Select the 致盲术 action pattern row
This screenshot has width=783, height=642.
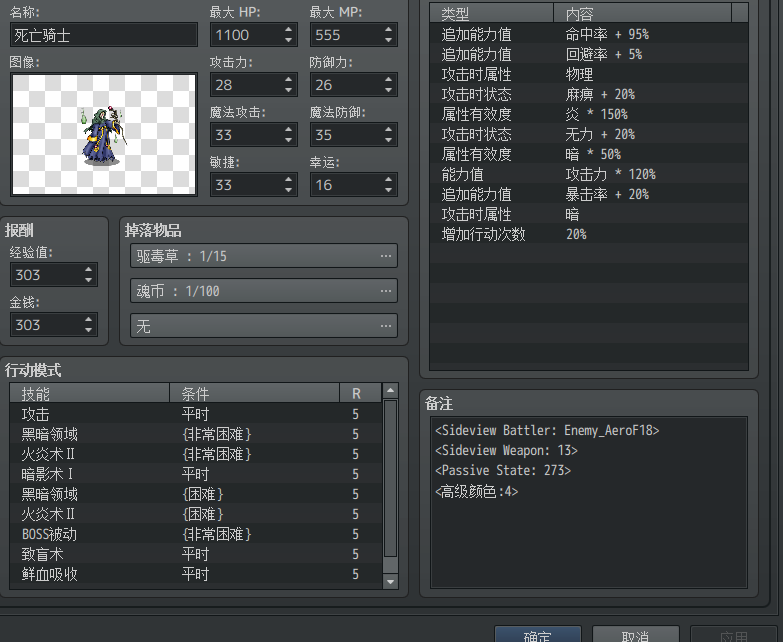pyautogui.click(x=196, y=554)
